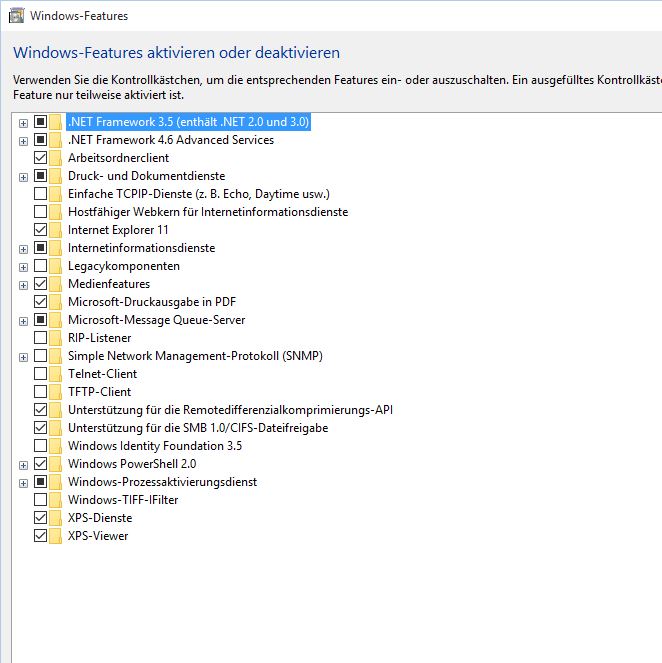Screen dimensions: 662x663
Task: Toggle the Internetinformationsdienste checkbox
Action: (41, 247)
